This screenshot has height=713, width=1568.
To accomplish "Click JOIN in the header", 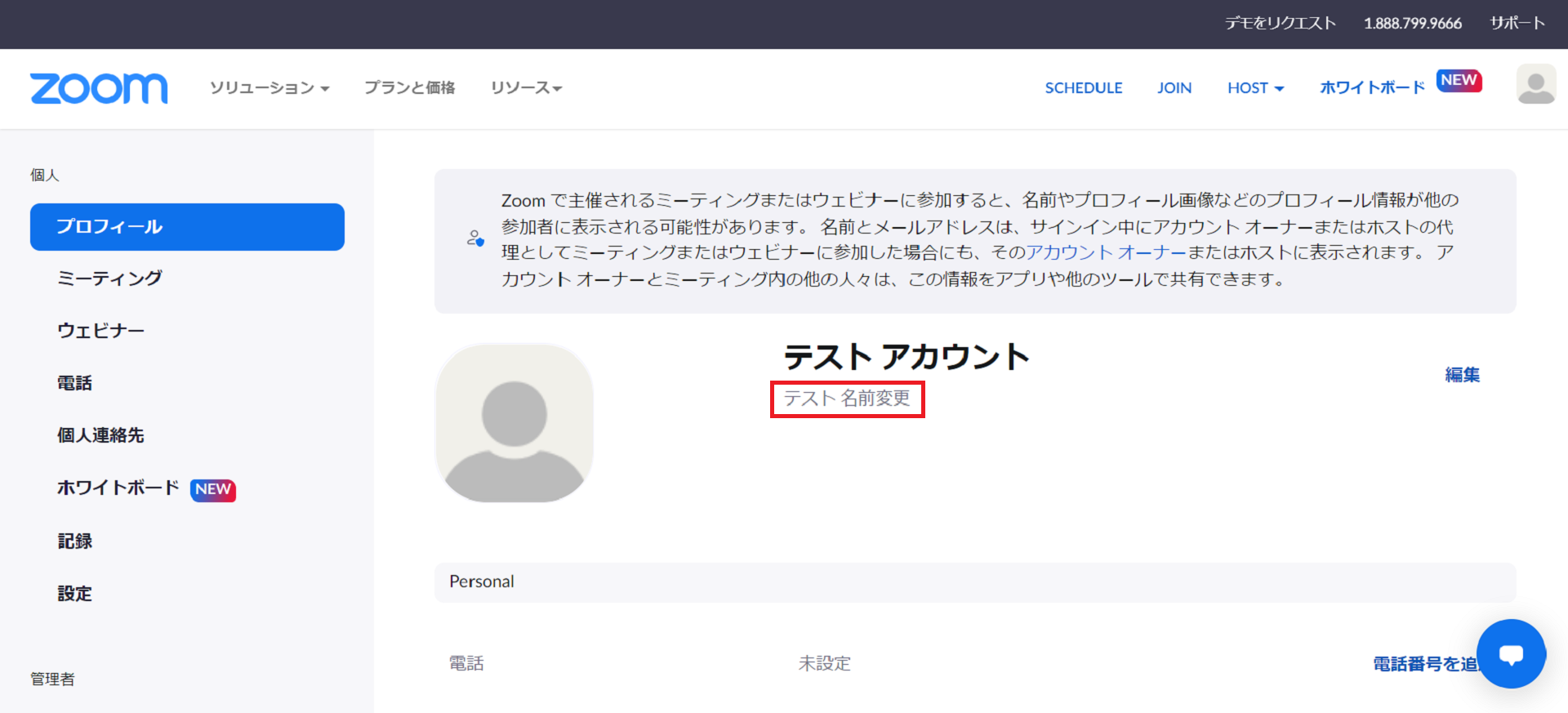I will pyautogui.click(x=1174, y=88).
